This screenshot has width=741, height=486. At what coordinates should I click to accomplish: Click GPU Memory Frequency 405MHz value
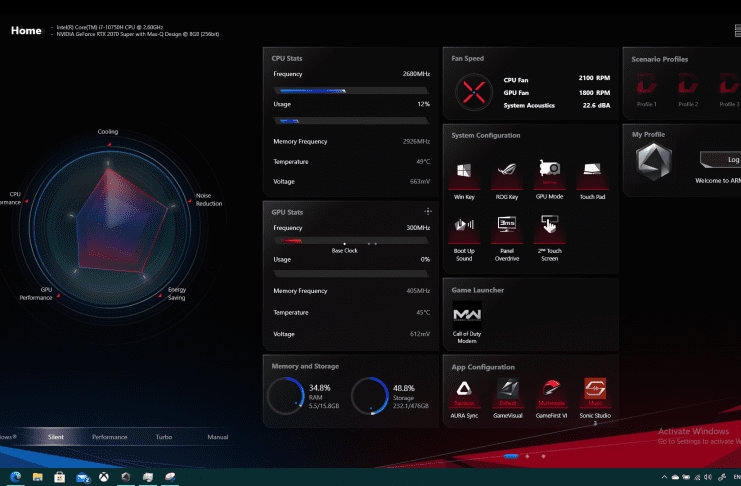click(418, 291)
